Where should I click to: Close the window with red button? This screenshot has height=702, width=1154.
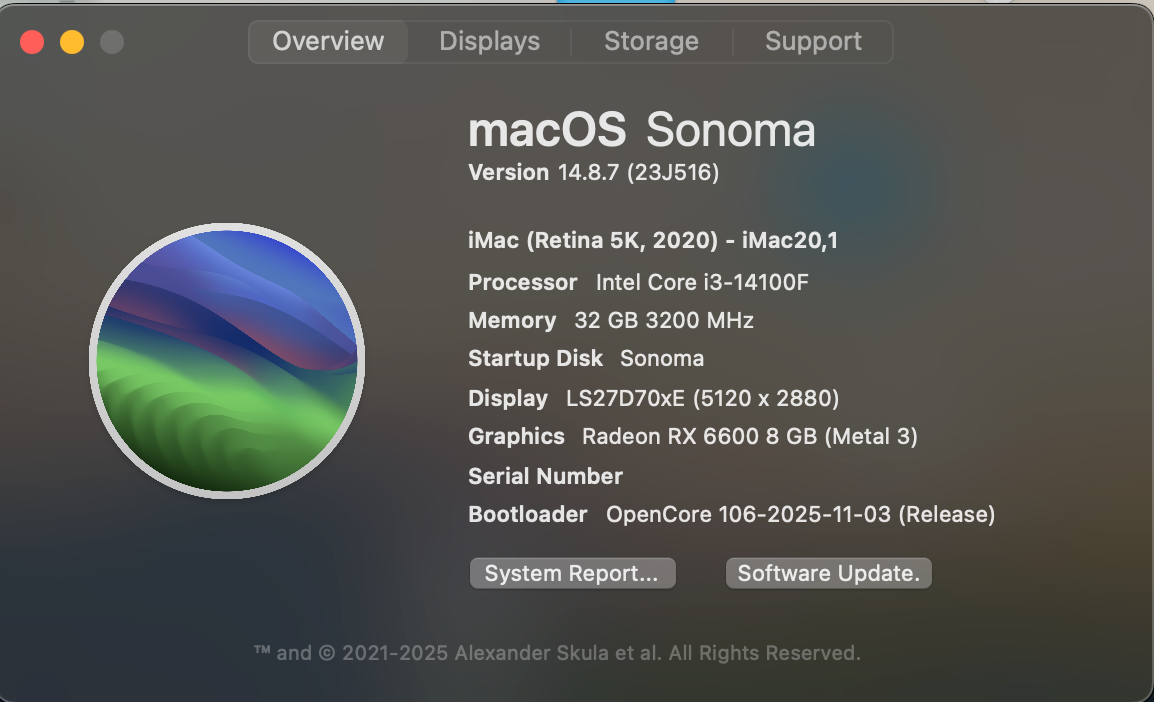(32, 42)
